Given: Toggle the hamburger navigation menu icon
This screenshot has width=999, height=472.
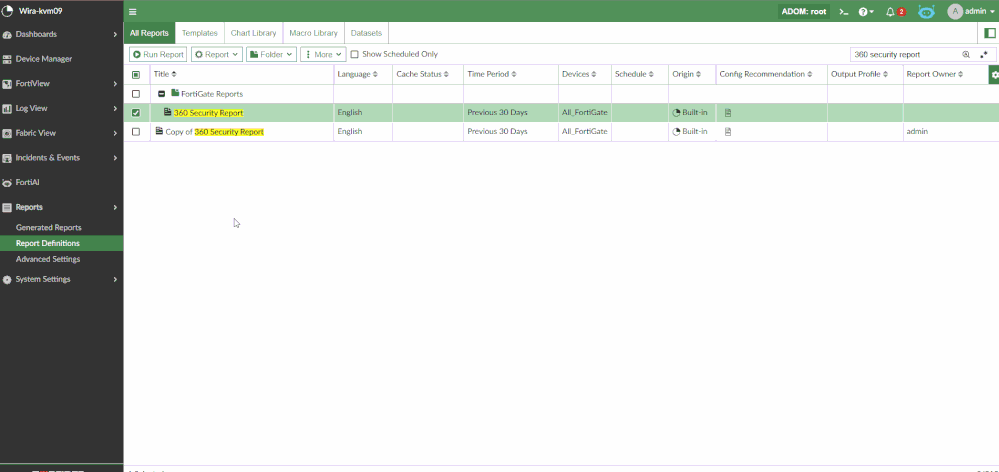Looking at the screenshot, I should (x=133, y=11).
